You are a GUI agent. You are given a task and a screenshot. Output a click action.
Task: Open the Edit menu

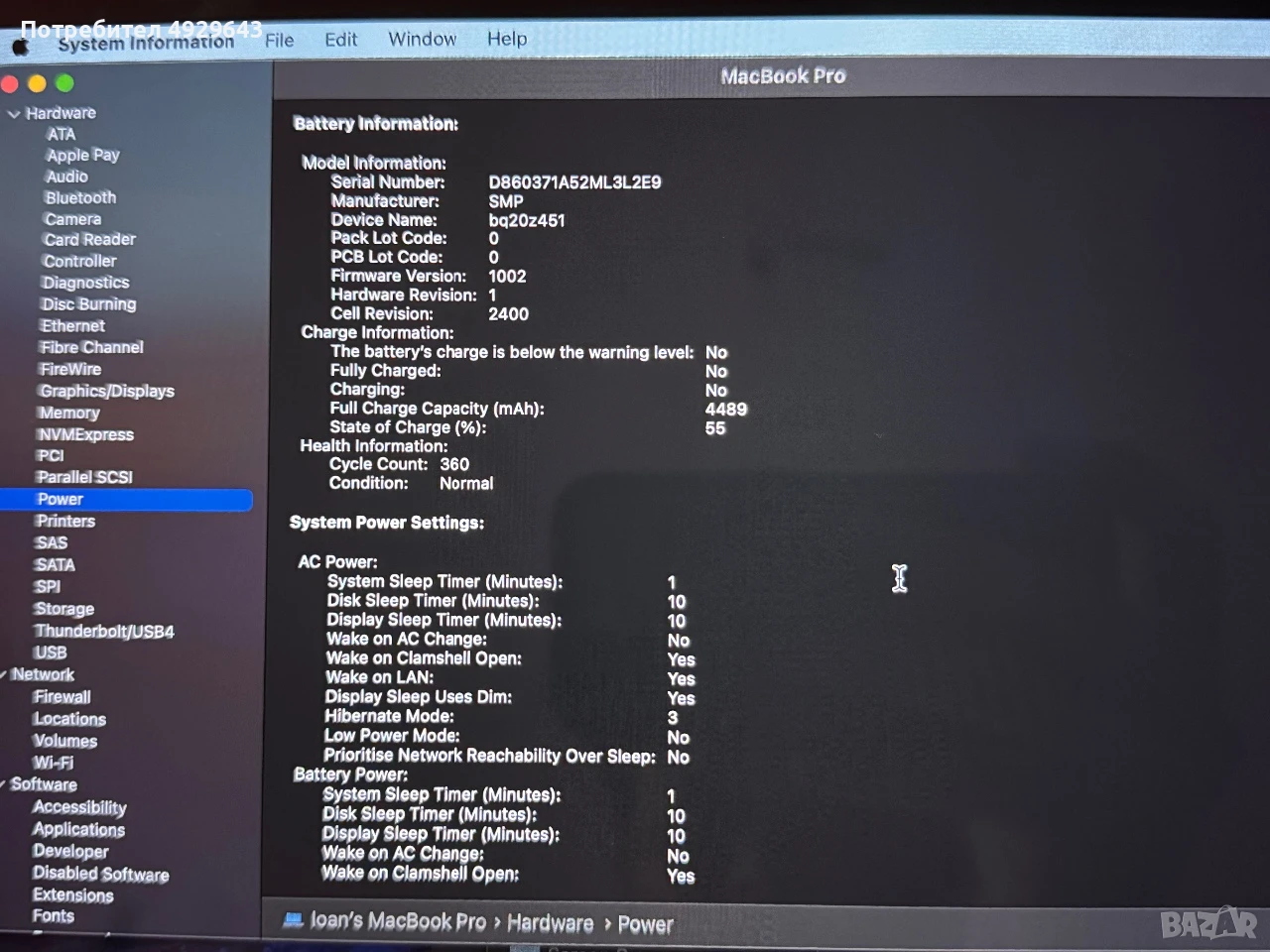(x=340, y=40)
